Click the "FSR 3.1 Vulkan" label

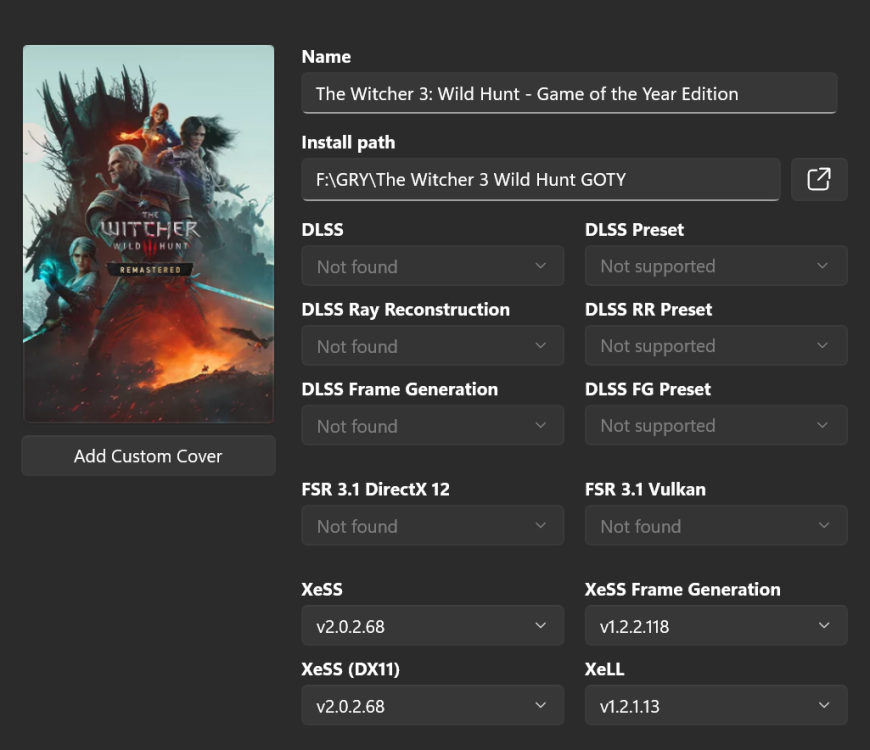pyautogui.click(x=645, y=489)
